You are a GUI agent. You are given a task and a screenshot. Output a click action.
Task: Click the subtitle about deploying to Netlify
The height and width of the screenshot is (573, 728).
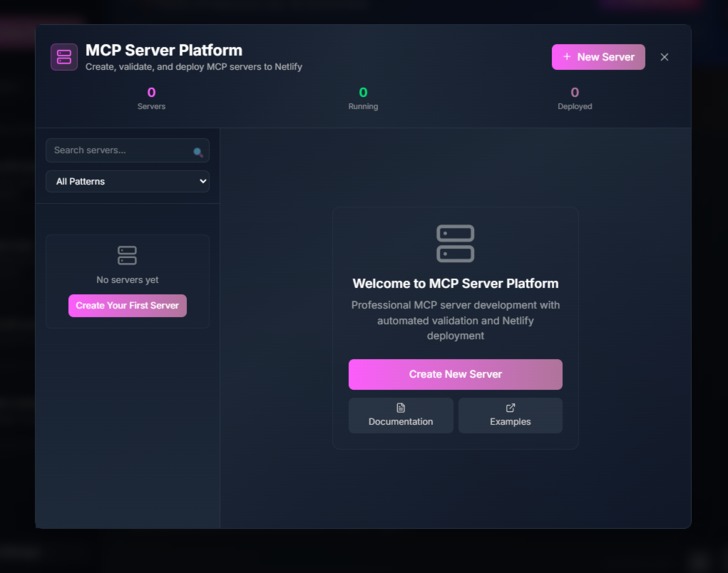(x=194, y=67)
